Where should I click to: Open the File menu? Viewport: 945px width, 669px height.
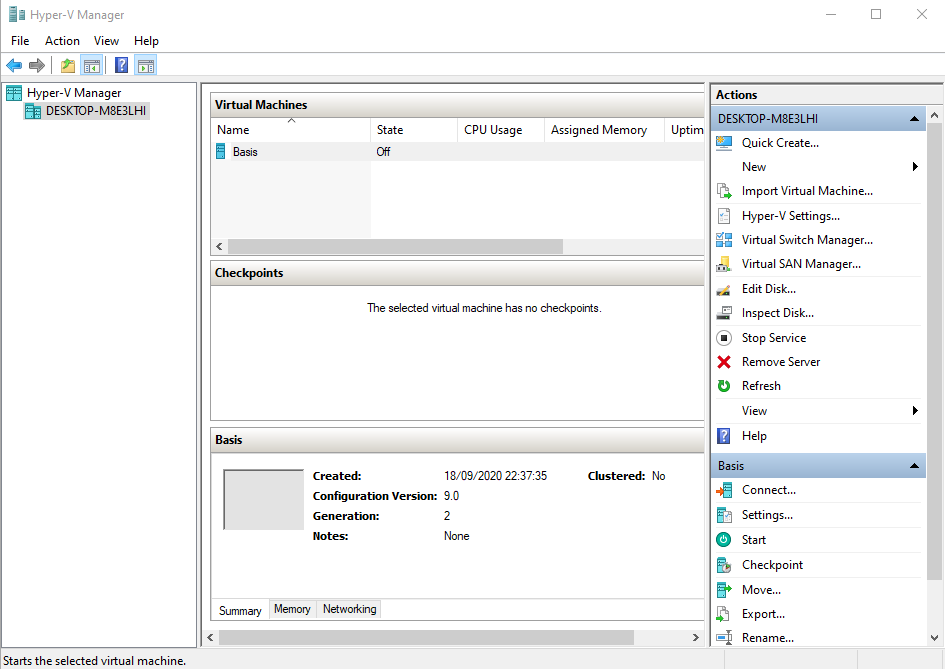point(20,40)
